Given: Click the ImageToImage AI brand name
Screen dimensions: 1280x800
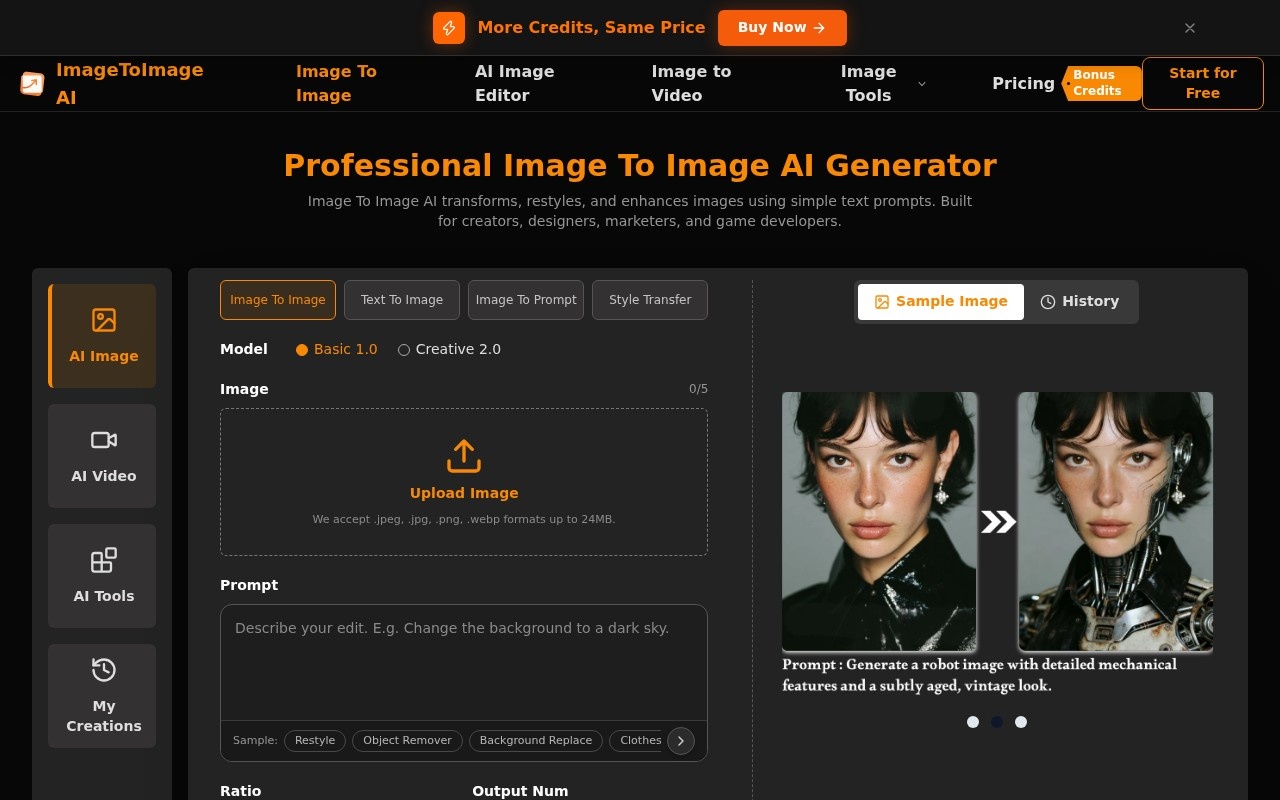Looking at the screenshot, I should (130, 84).
